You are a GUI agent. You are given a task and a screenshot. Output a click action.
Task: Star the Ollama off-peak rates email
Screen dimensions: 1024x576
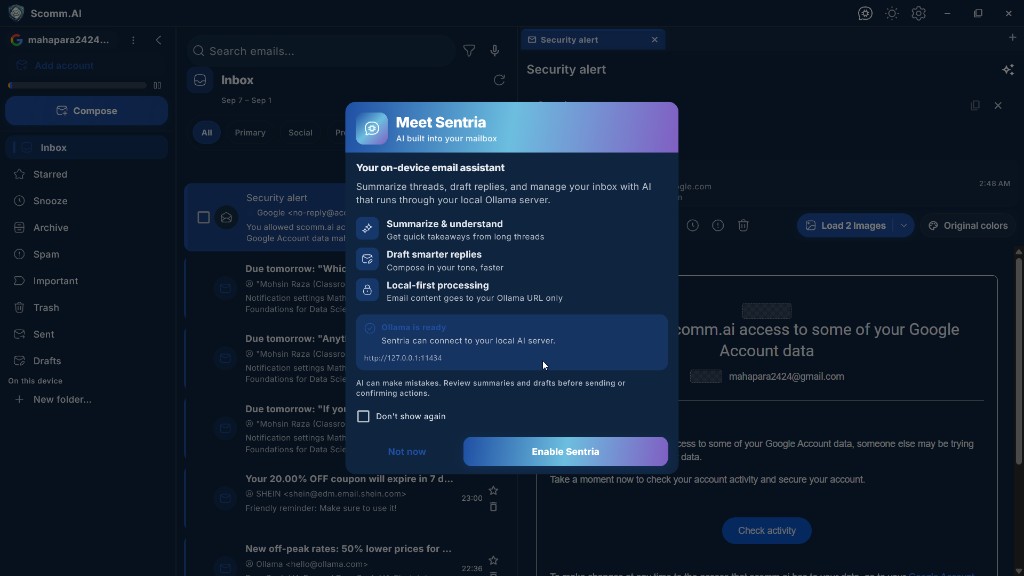(x=493, y=560)
